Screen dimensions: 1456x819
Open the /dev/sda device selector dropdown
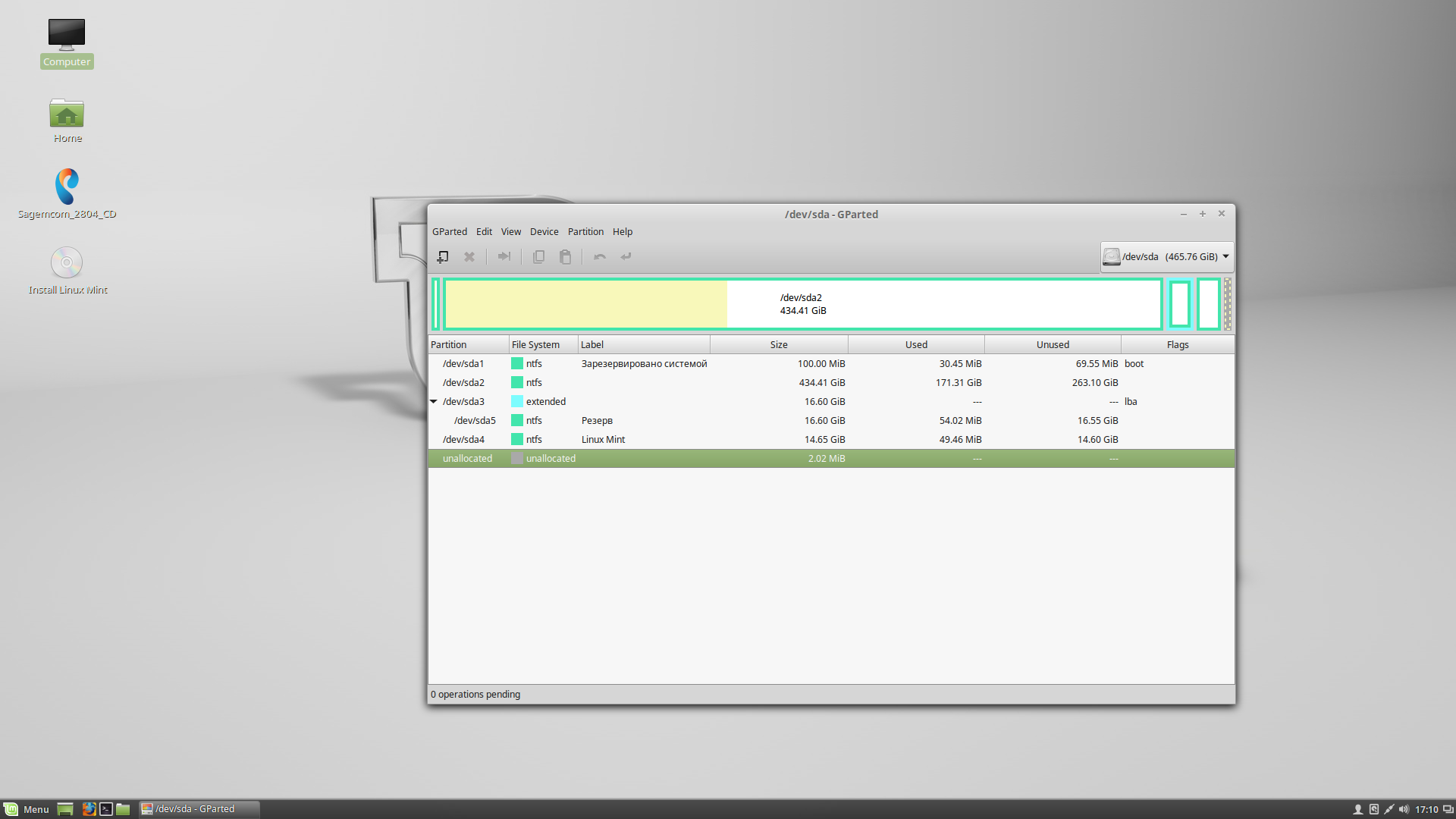pyautogui.click(x=1167, y=257)
